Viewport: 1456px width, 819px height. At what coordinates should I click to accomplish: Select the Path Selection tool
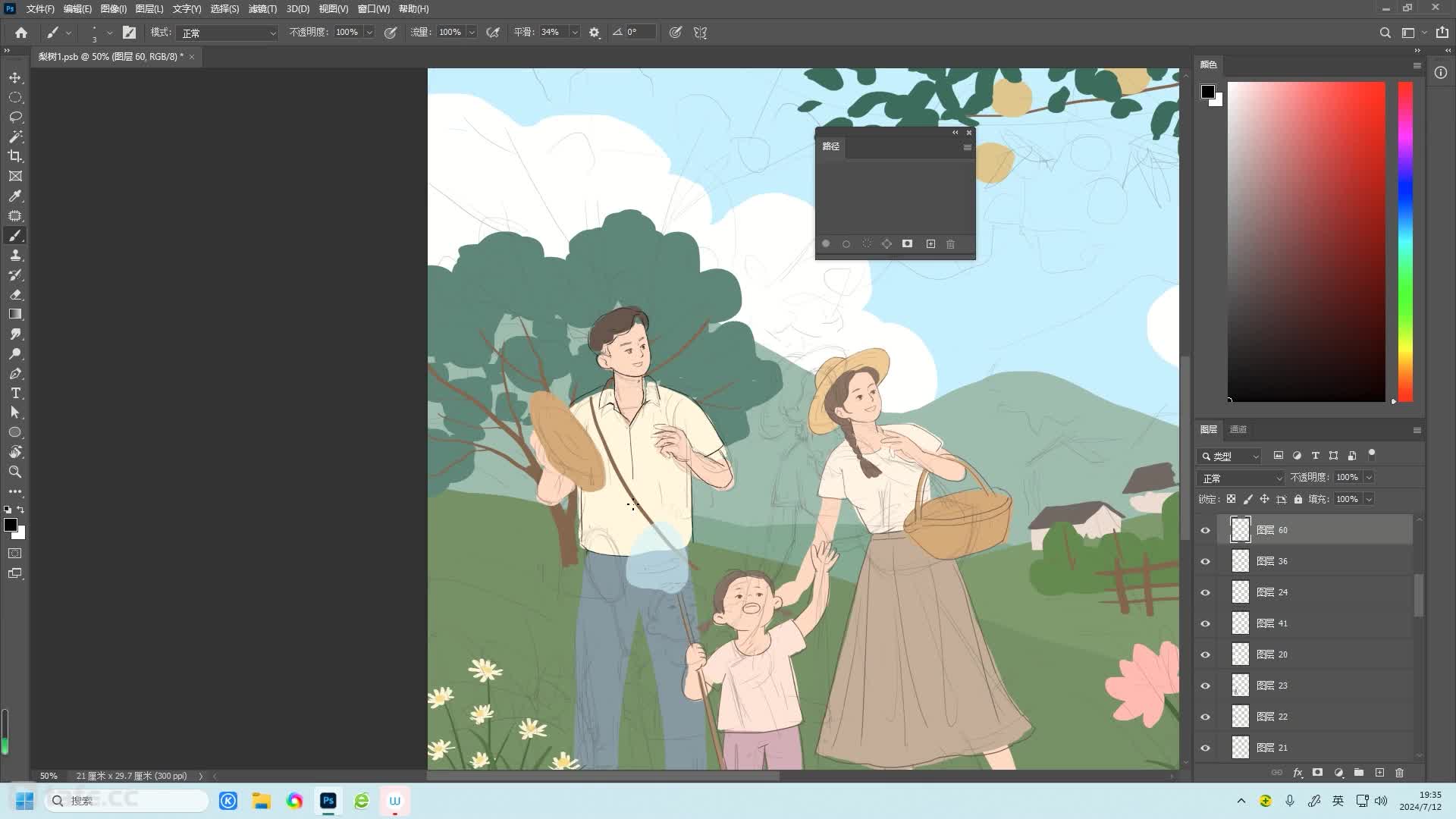[x=15, y=413]
